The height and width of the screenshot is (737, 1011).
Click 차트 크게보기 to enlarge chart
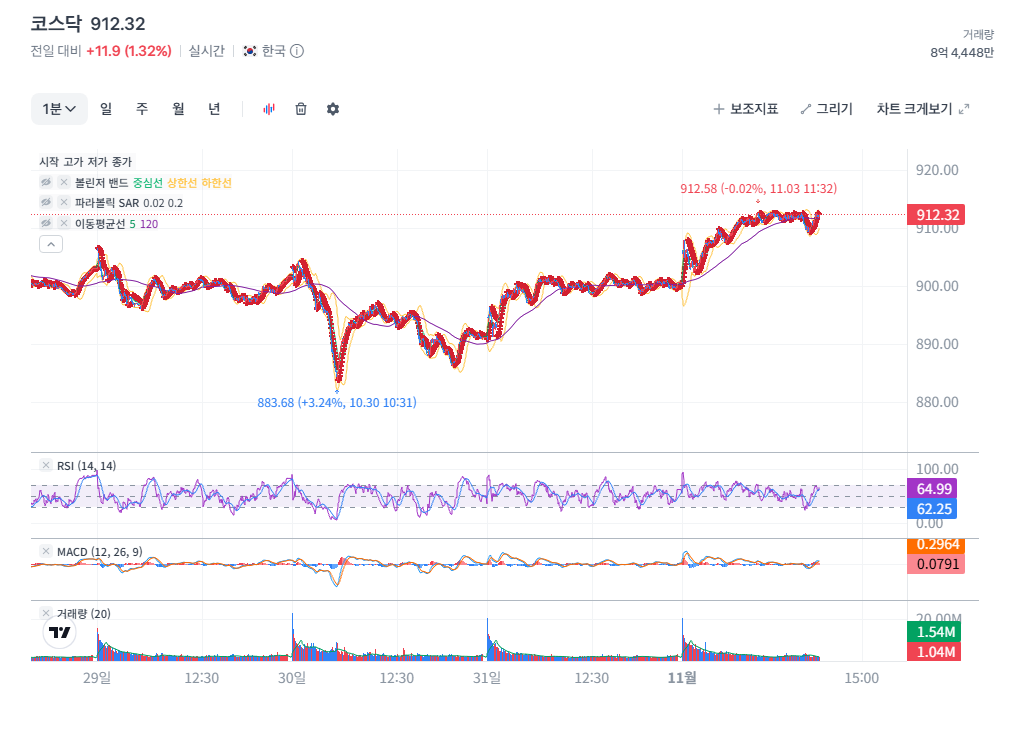pyautogui.click(x=922, y=109)
